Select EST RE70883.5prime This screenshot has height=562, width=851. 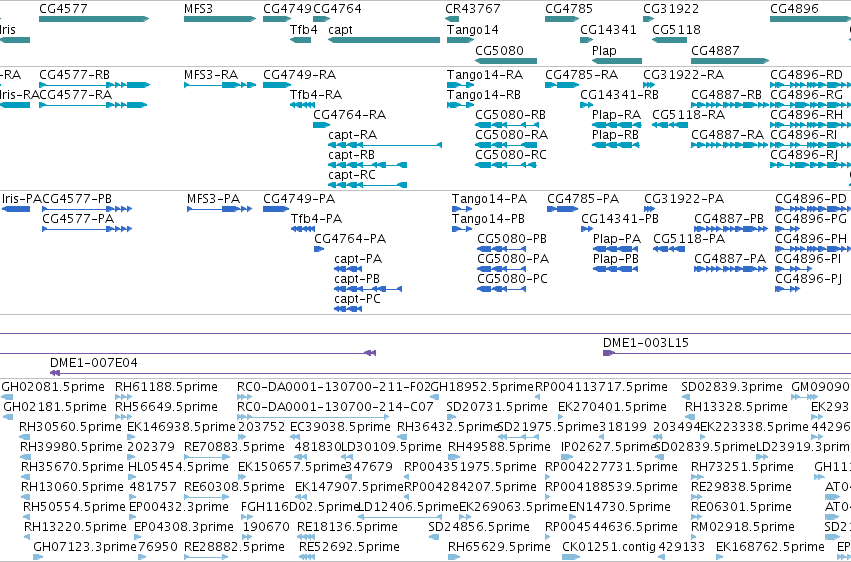pyautogui.click(x=206, y=457)
